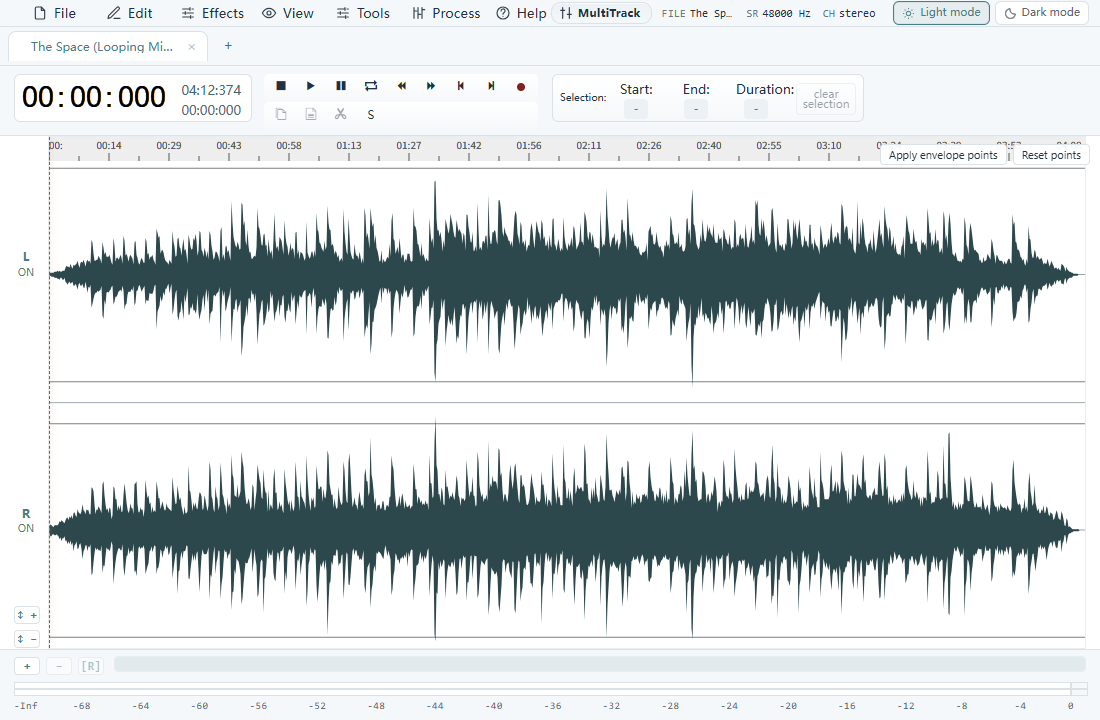The width and height of the screenshot is (1100, 720).
Task: Click the FILE The Sp... label
Action: 697,13
